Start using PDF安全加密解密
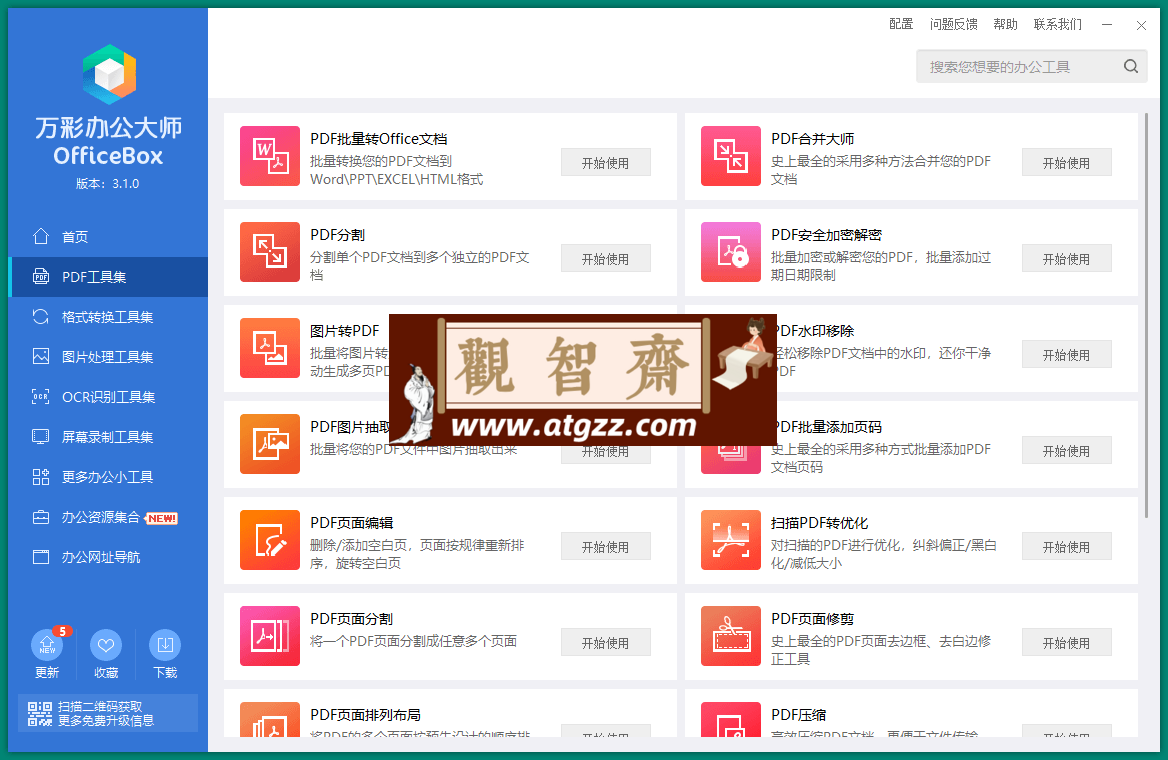Screen dimensions: 1168x760 pyautogui.click(x=1067, y=259)
